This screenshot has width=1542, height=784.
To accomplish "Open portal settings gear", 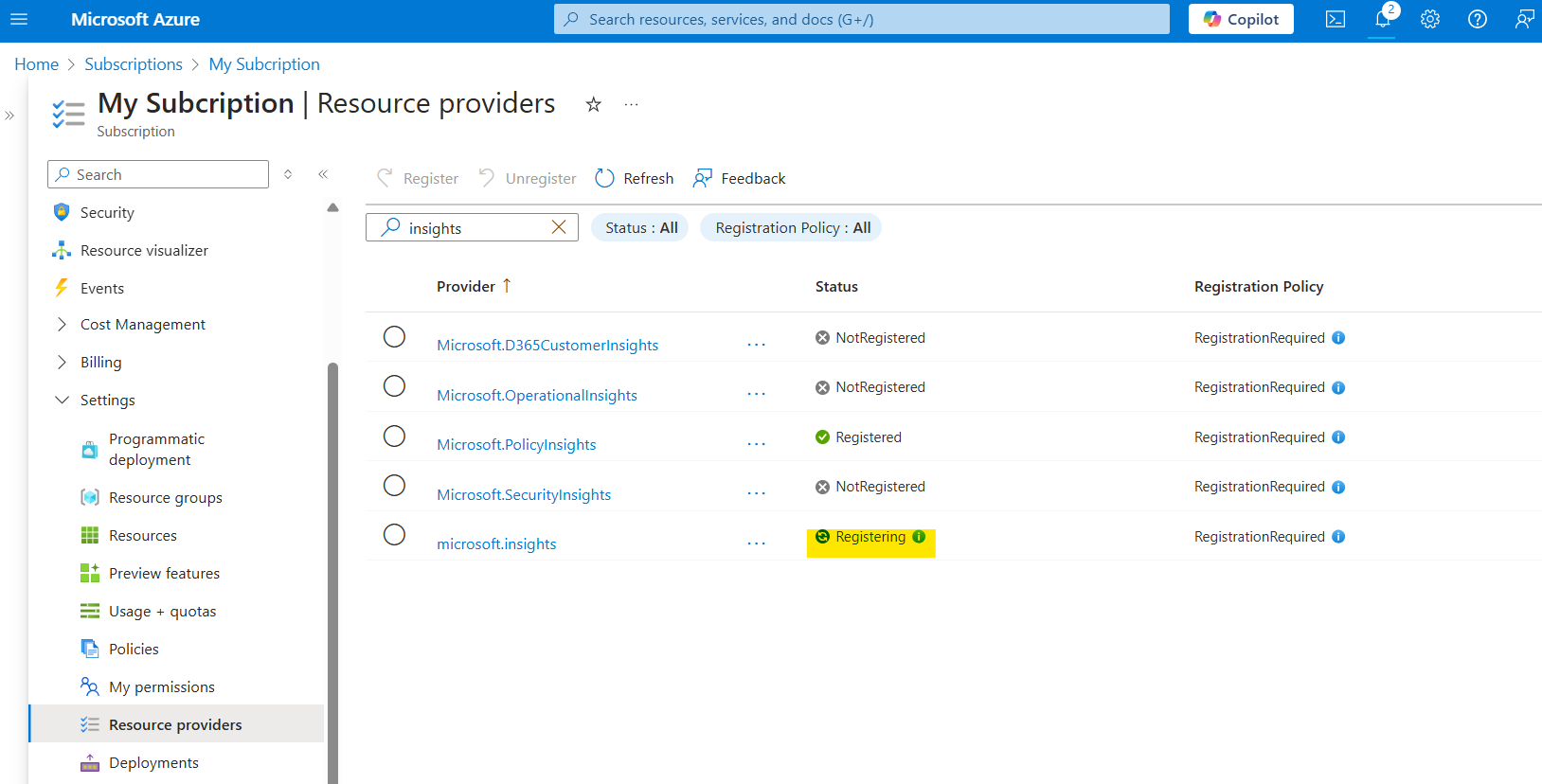I will (1430, 19).
